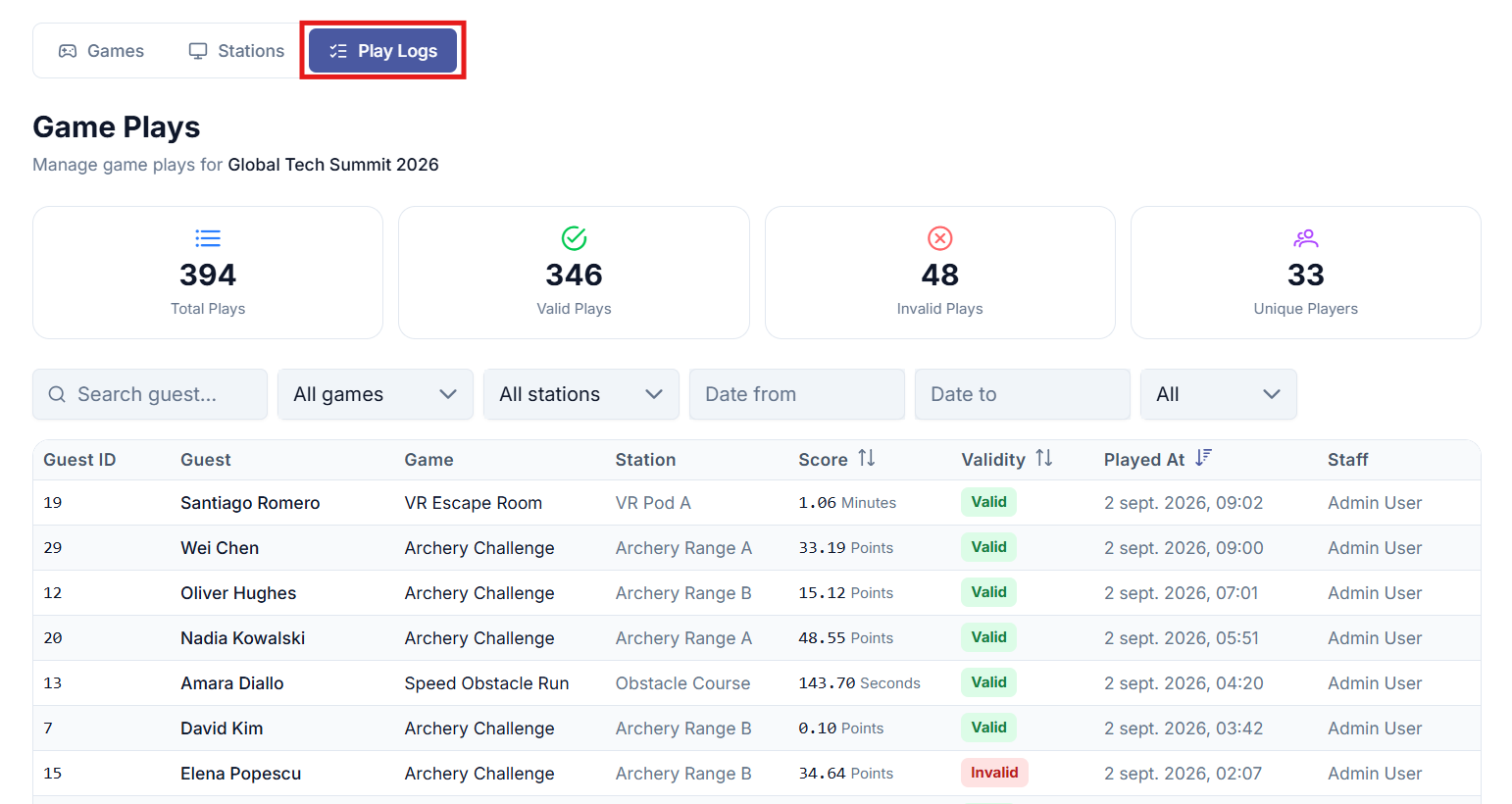The image size is (1512, 804).
Task: Click the VR Pod A station cell
Action: (x=653, y=503)
